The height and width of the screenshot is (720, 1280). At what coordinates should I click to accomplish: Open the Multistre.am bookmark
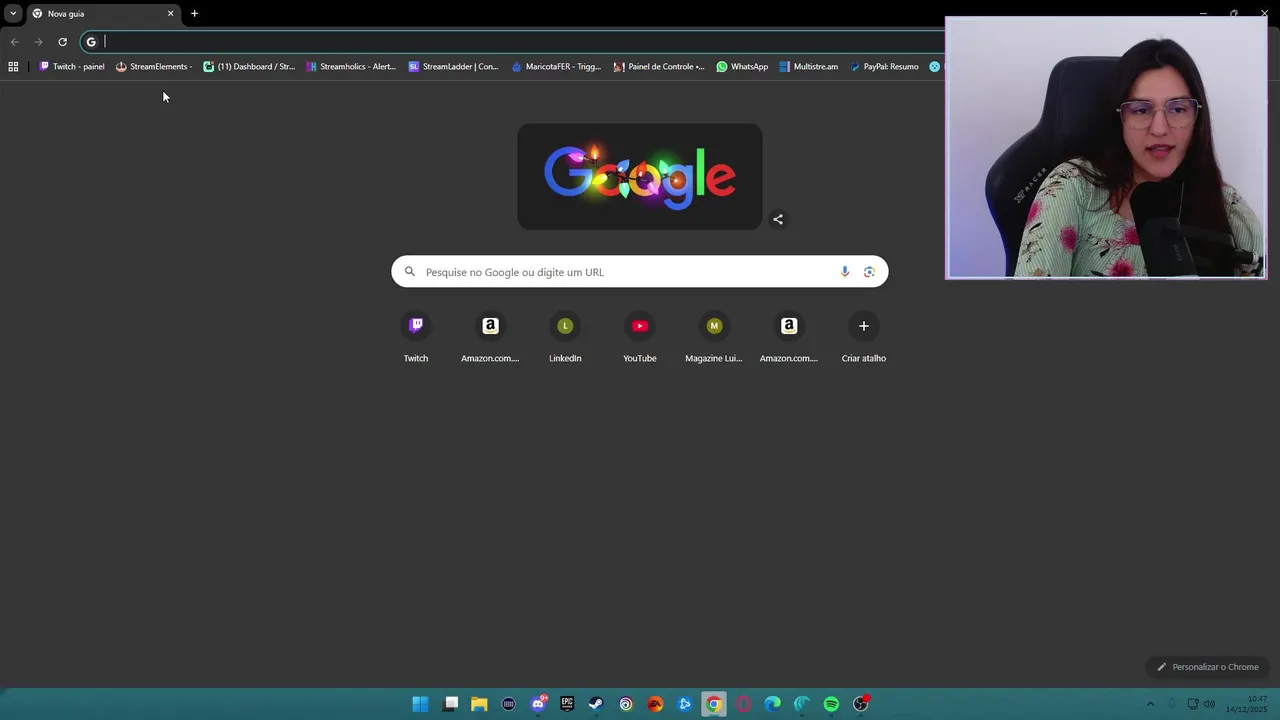[808, 67]
